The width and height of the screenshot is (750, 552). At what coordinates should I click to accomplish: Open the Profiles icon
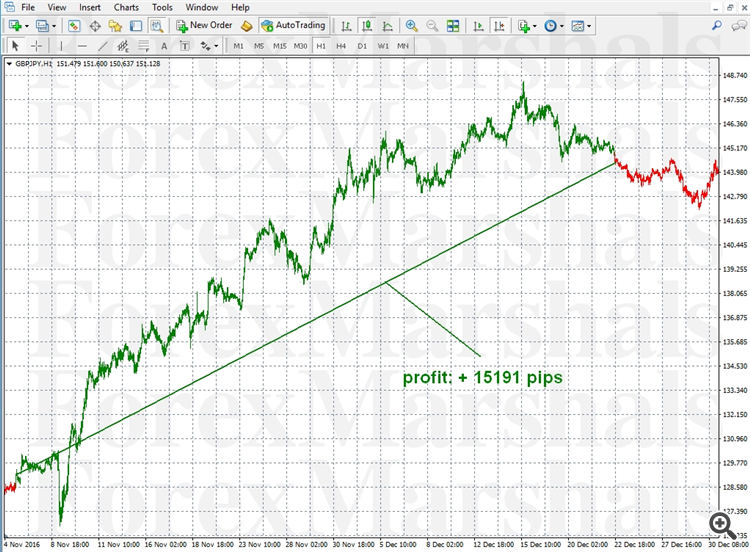tap(42, 26)
